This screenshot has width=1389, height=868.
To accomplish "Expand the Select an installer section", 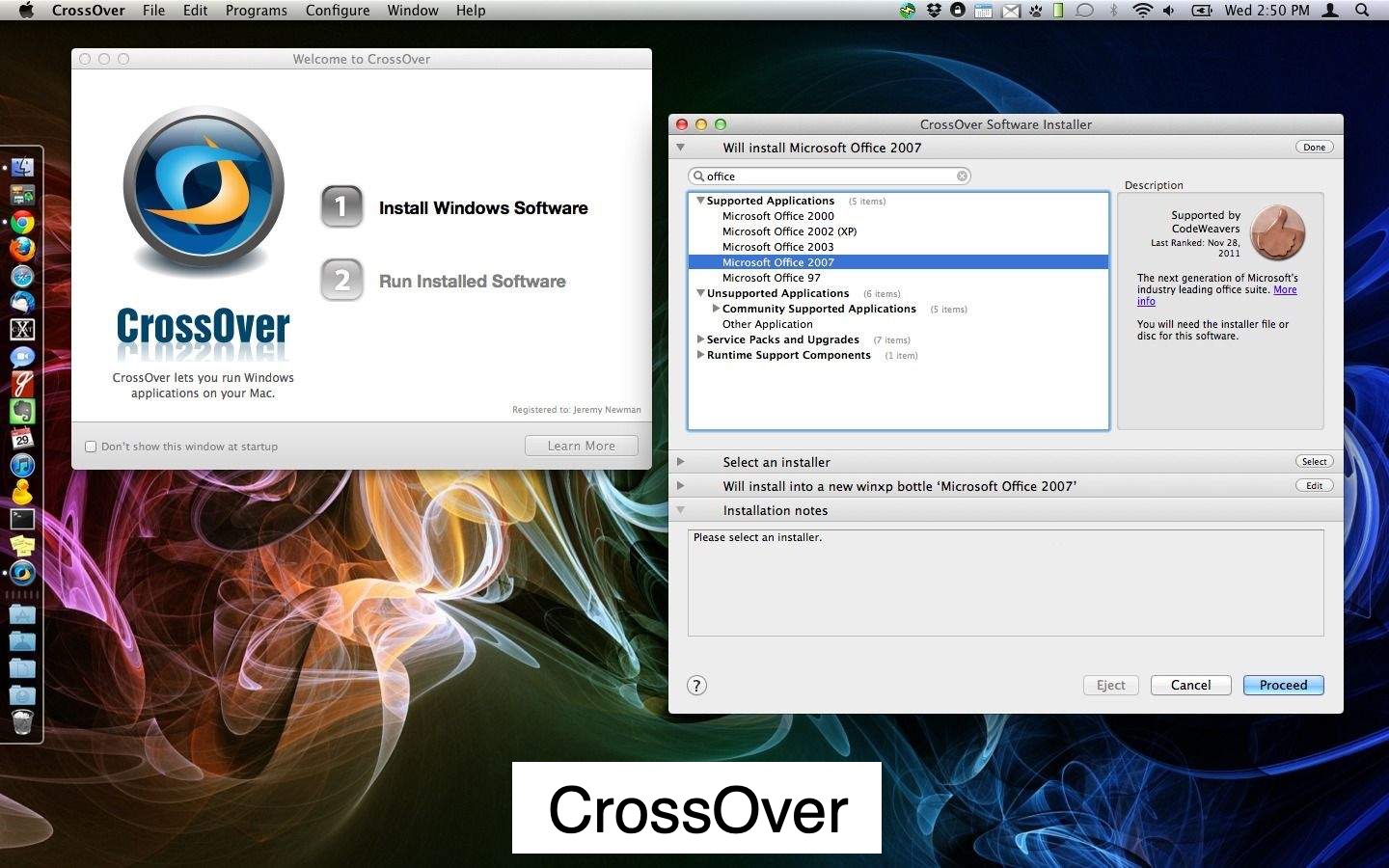I will click(681, 462).
